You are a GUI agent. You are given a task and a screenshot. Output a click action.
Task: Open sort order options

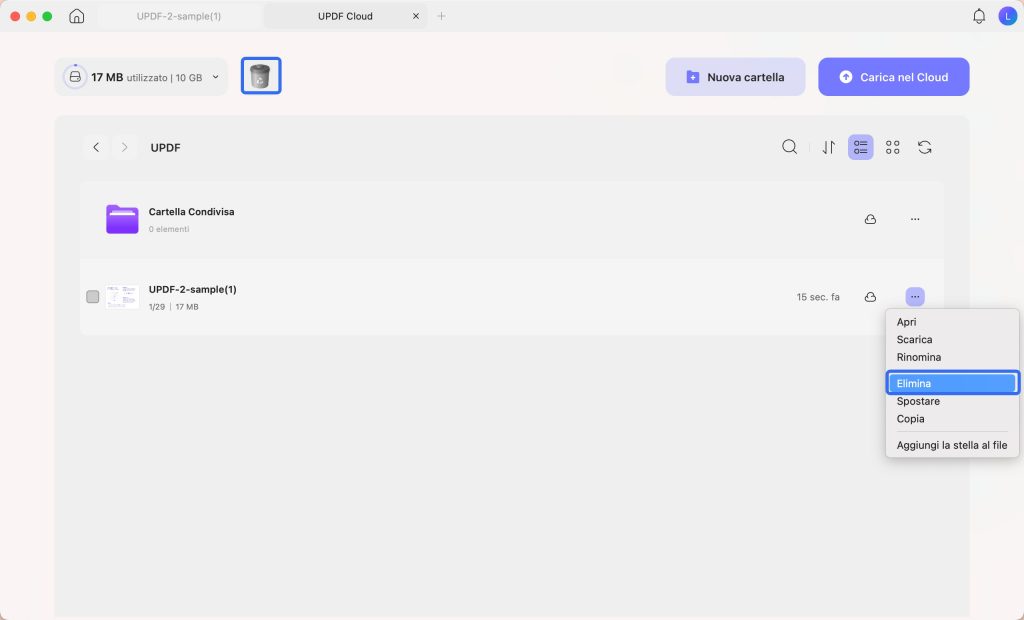pyautogui.click(x=828, y=147)
